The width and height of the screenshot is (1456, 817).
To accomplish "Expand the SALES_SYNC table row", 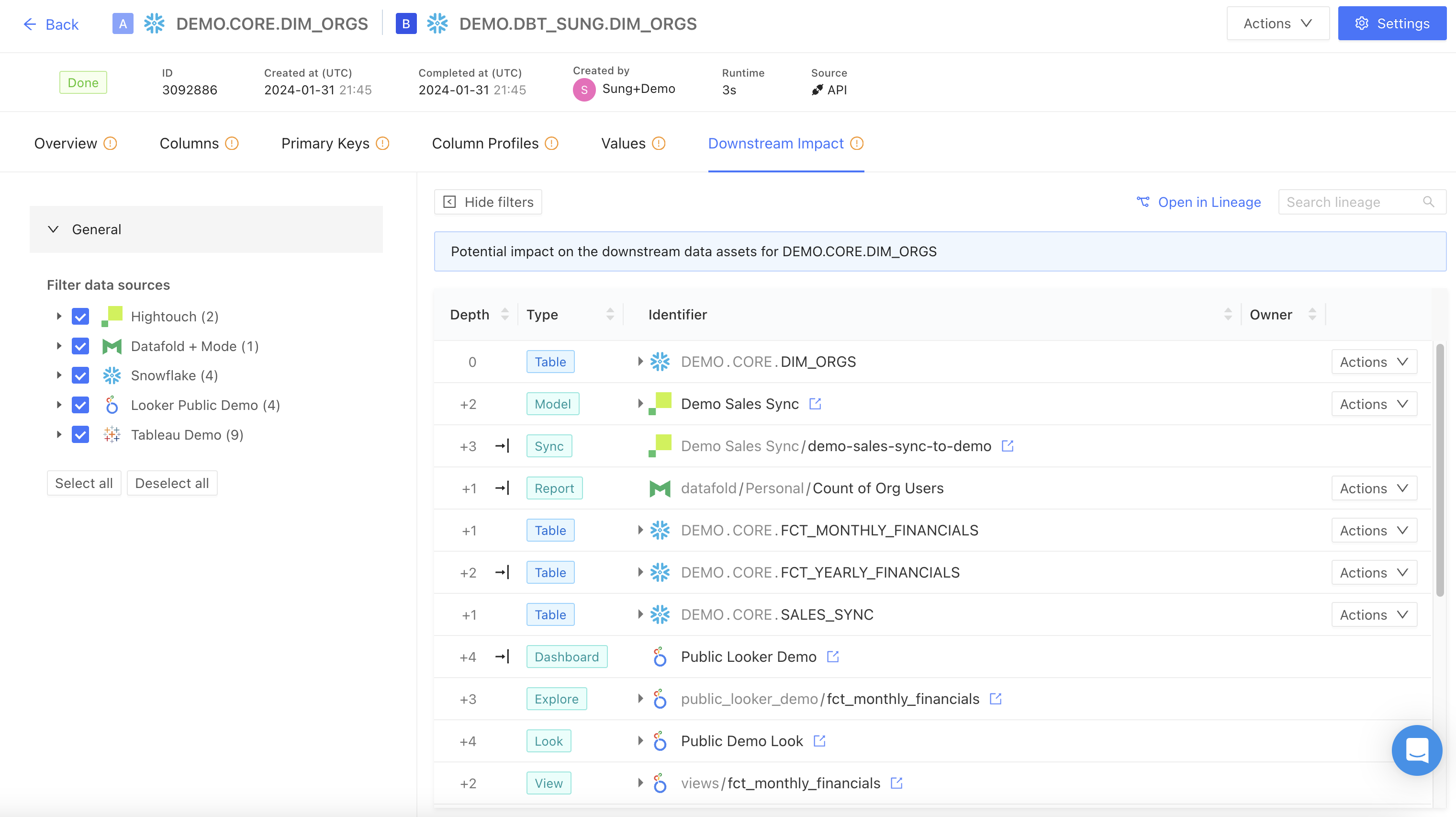I will point(640,614).
